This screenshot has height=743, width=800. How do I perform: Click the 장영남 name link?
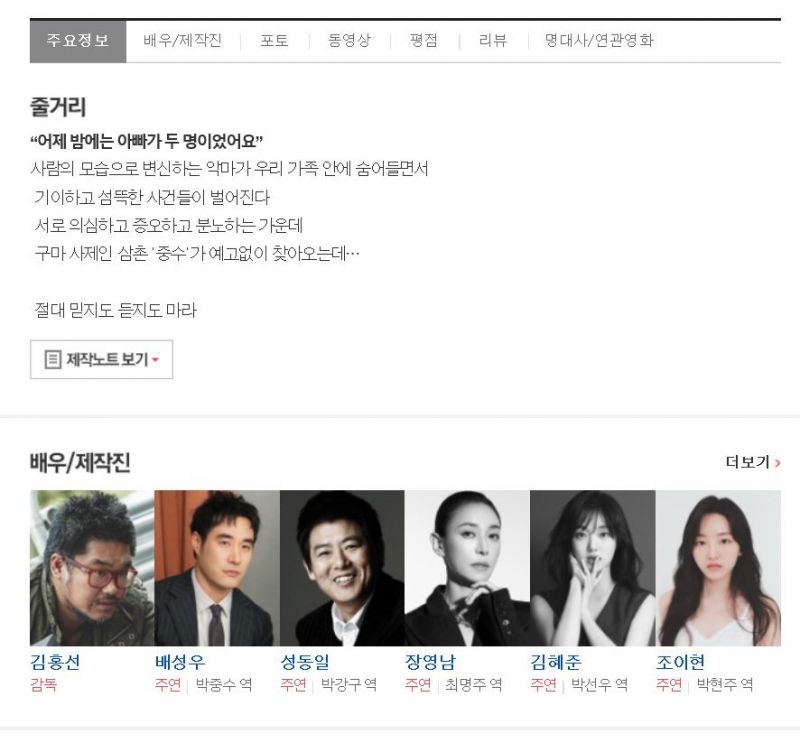pos(430,662)
